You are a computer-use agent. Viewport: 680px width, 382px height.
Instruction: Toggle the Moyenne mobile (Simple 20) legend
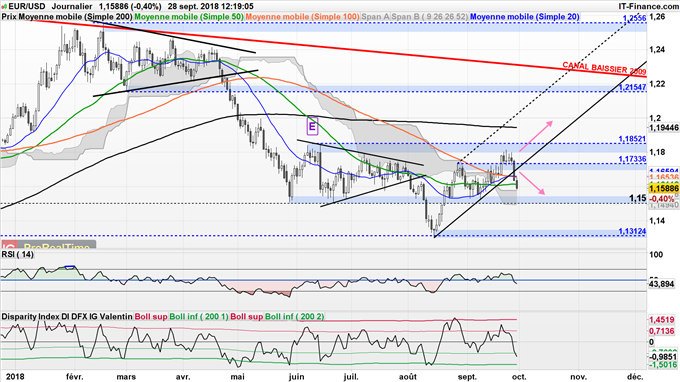point(525,16)
